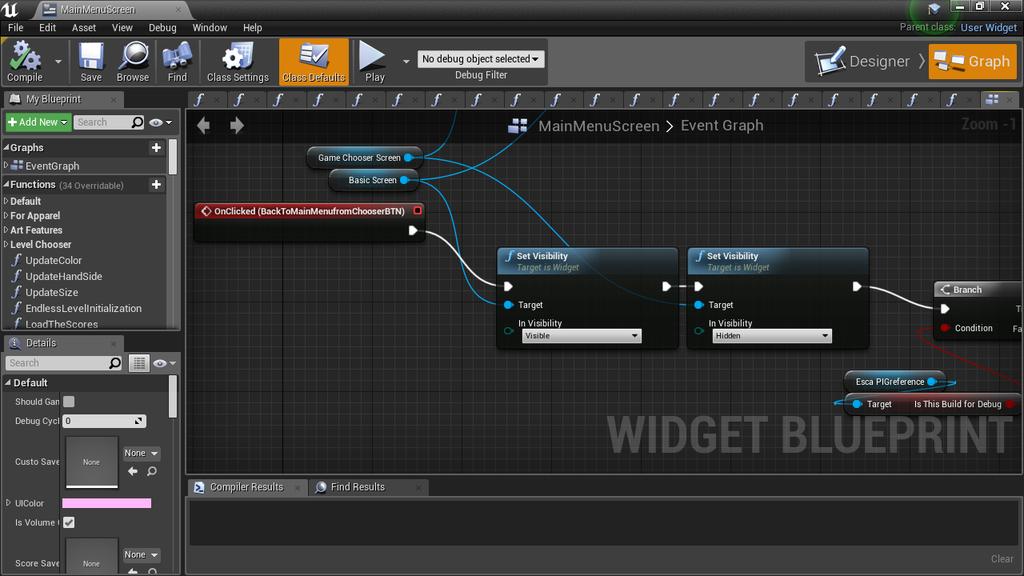Click Debug Cycl numeric field
1024x576 pixels.
click(104, 421)
